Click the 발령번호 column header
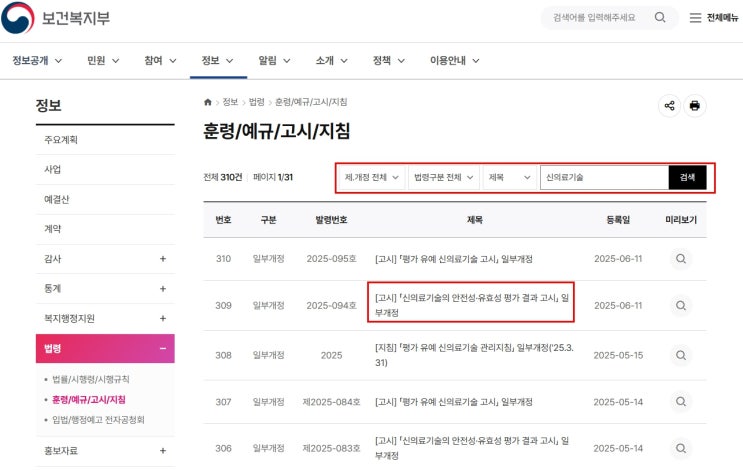This screenshot has height=470, width=743. pyautogui.click(x=331, y=220)
